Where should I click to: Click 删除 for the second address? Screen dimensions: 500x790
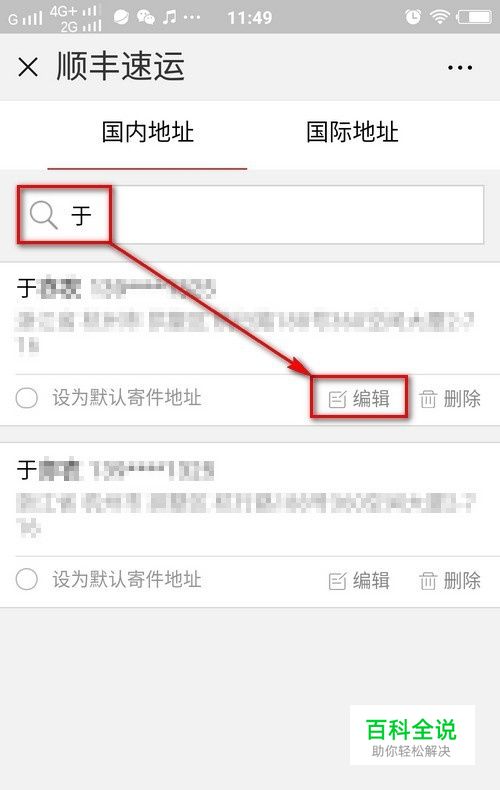point(462,581)
